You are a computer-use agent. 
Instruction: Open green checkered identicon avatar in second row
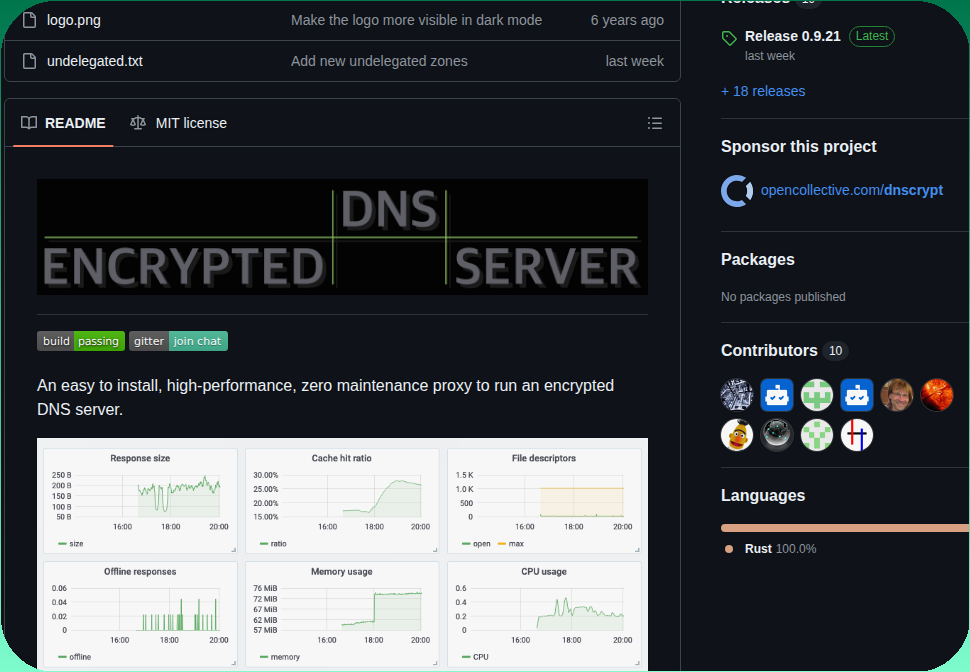pos(817,435)
